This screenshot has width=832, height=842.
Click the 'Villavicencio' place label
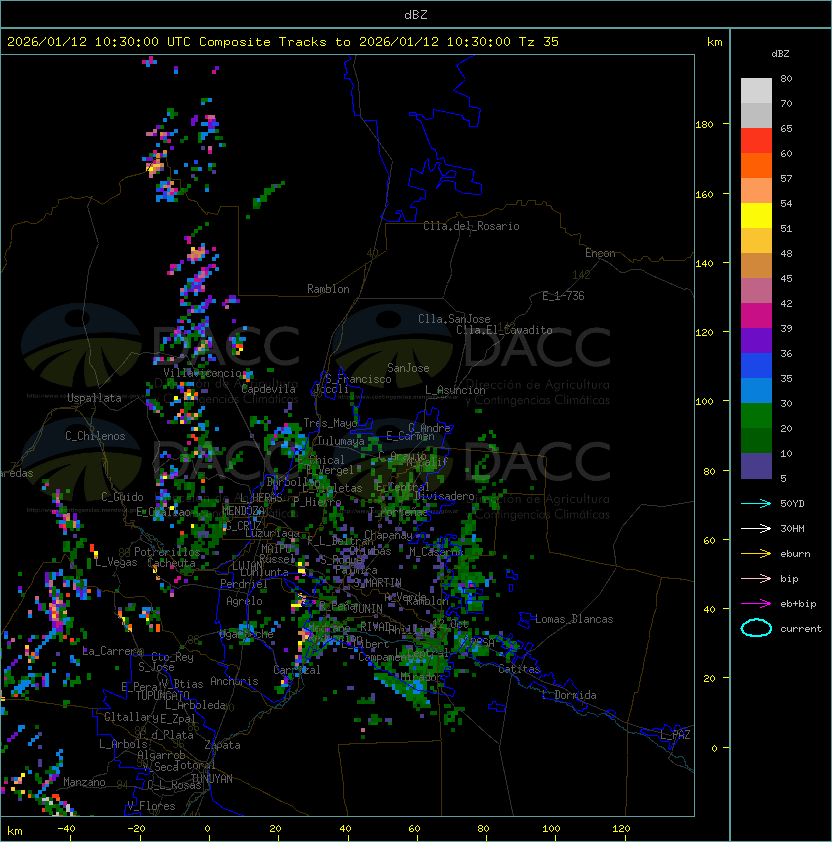pos(202,373)
